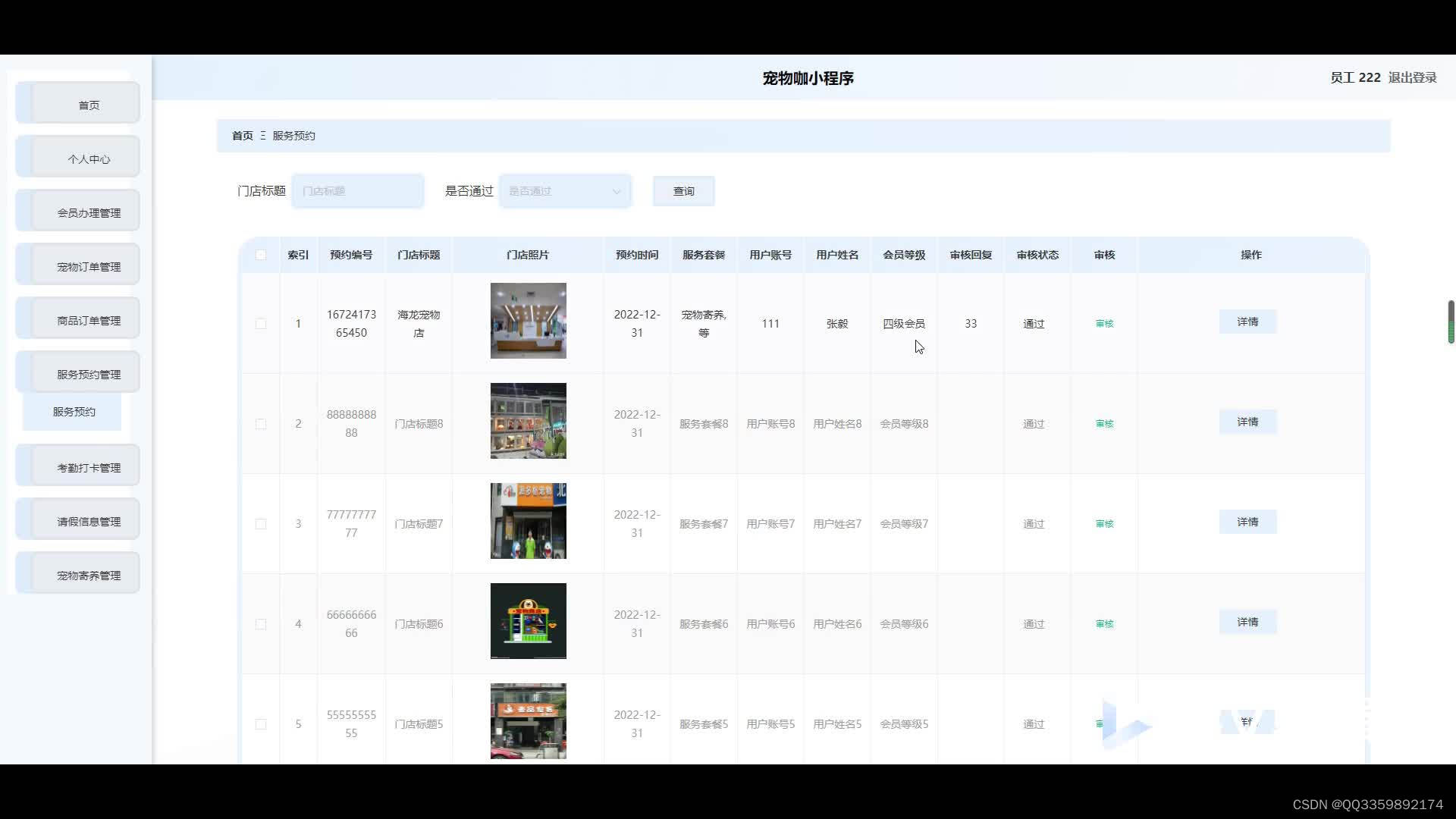Click 审核 for 门店标题7 row
The height and width of the screenshot is (819, 1456).
pos(1104,524)
